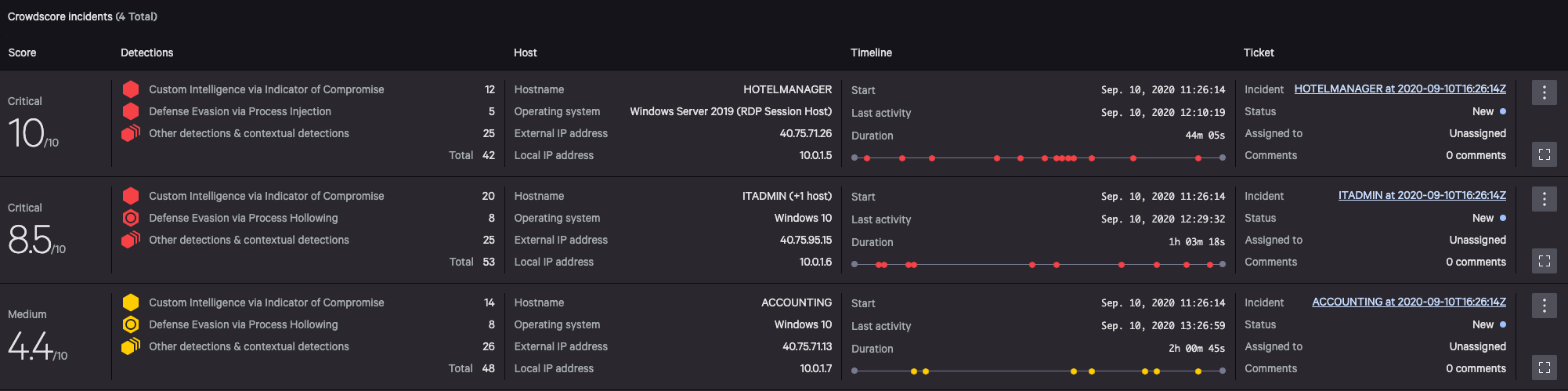Open the three-dot menu for ACCOUNTING incident

coord(1544,306)
